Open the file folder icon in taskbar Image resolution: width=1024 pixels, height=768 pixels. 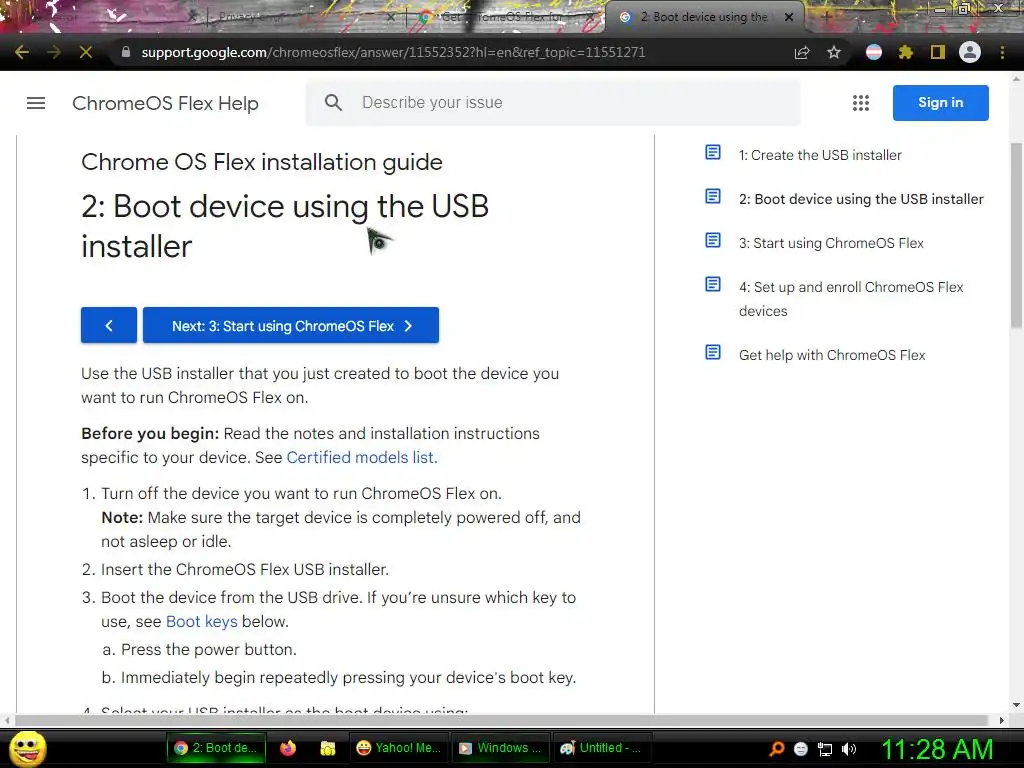[328, 748]
